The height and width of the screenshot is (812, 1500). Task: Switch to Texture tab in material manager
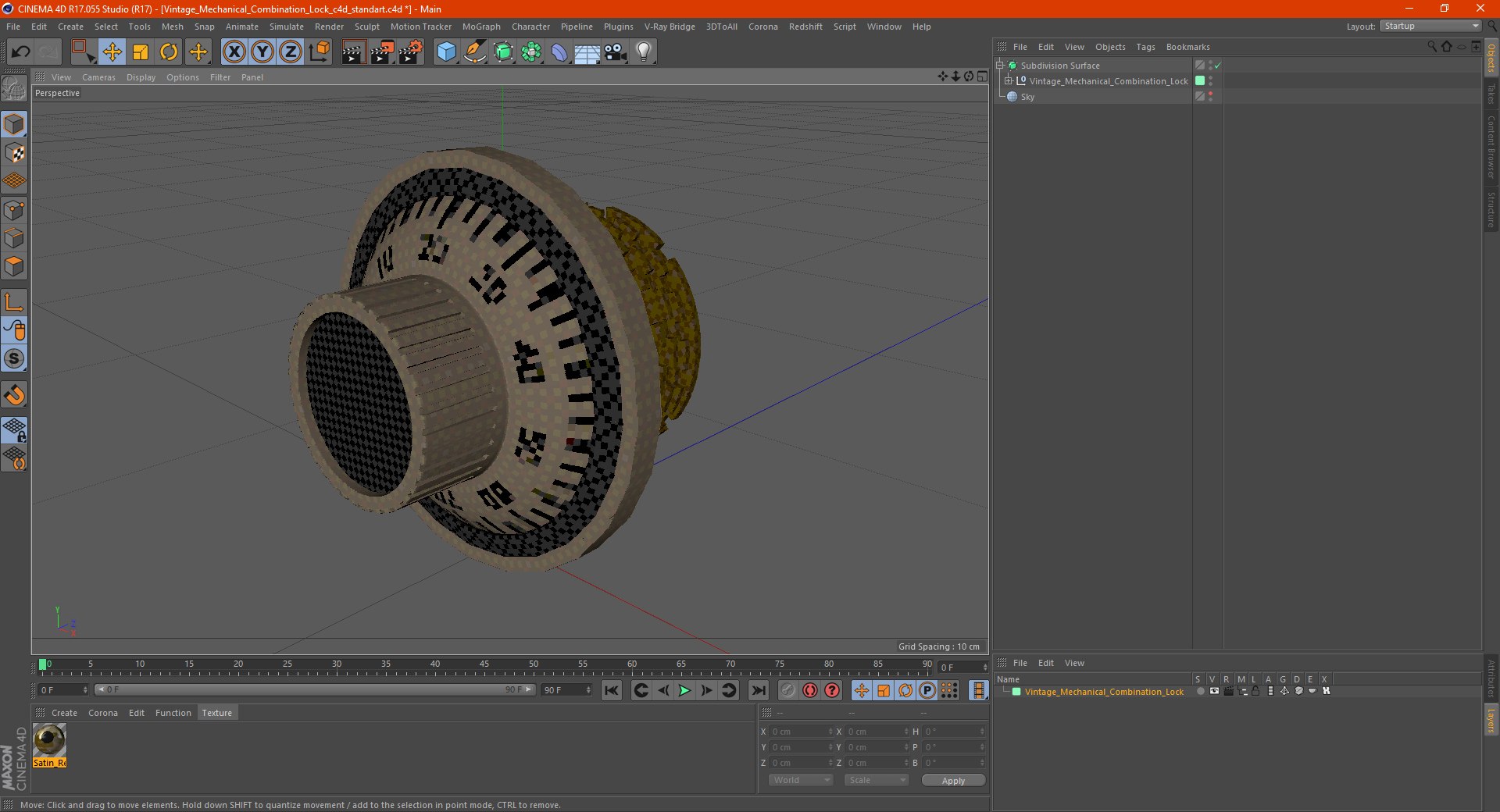coord(216,713)
